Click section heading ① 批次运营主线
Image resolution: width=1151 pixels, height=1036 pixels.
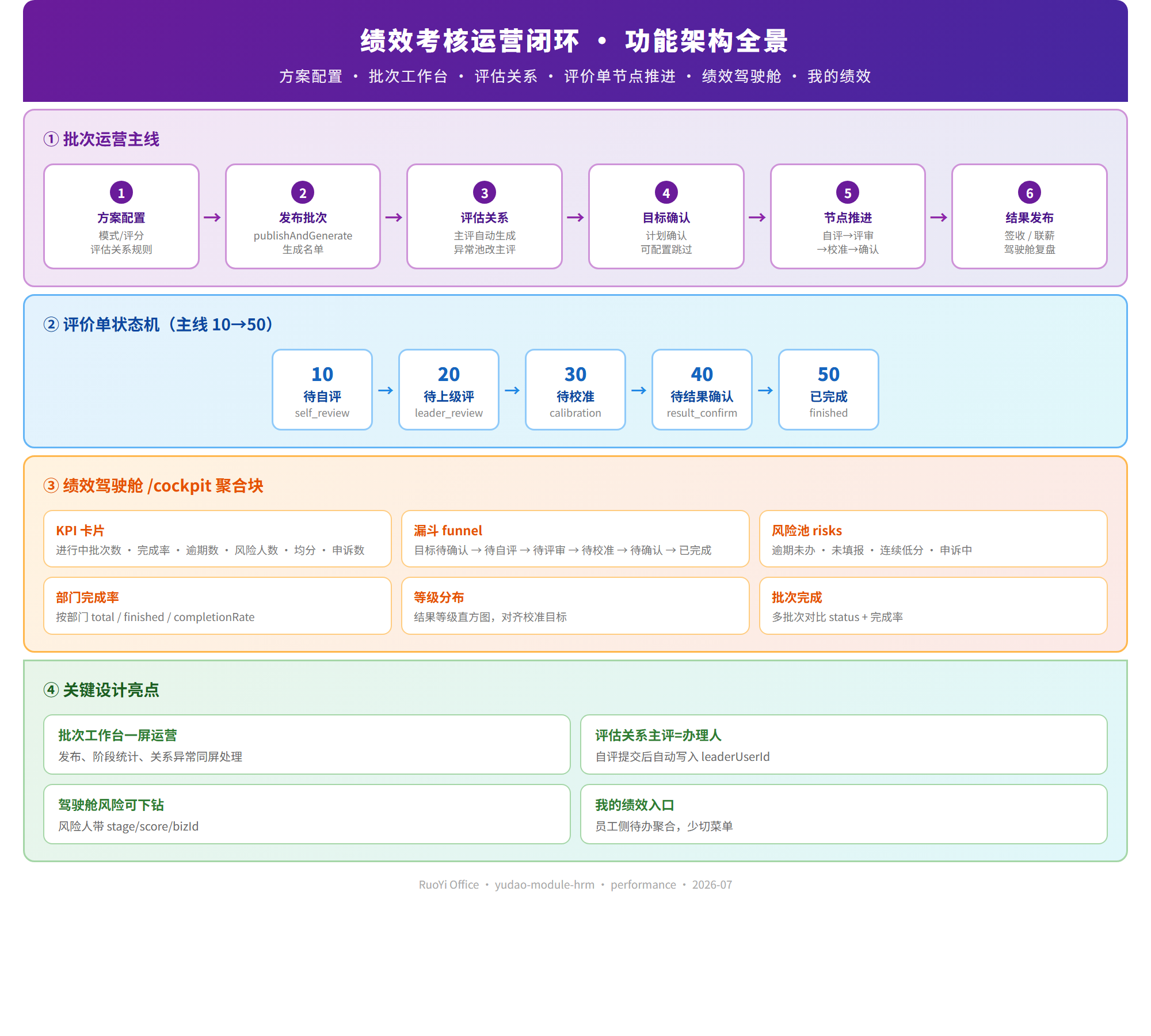click(101, 139)
